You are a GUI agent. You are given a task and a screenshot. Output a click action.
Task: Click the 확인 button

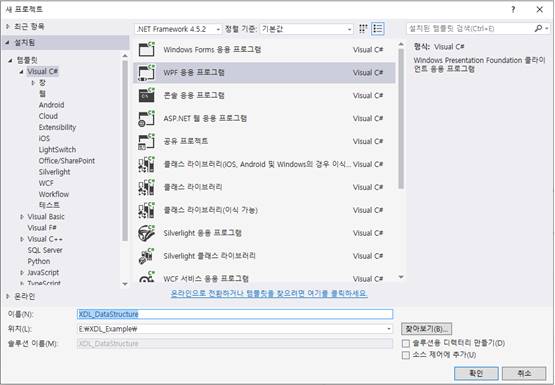(476, 373)
